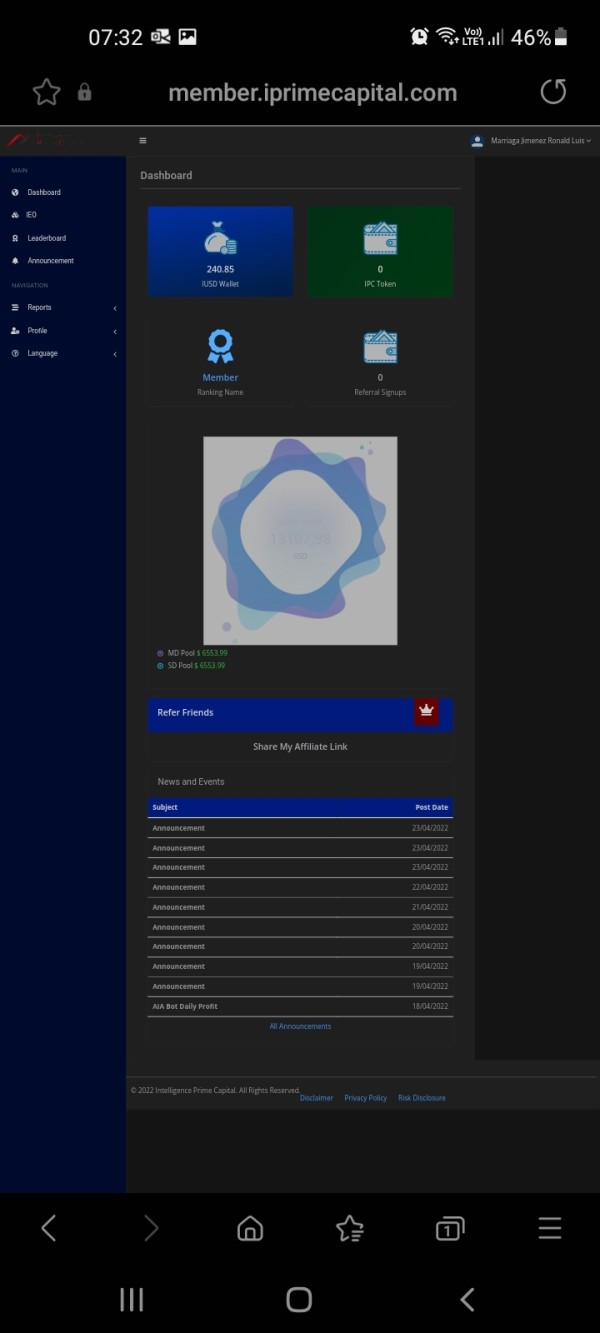Tap the browser back arrow
600x1333 pixels.
click(49, 1228)
